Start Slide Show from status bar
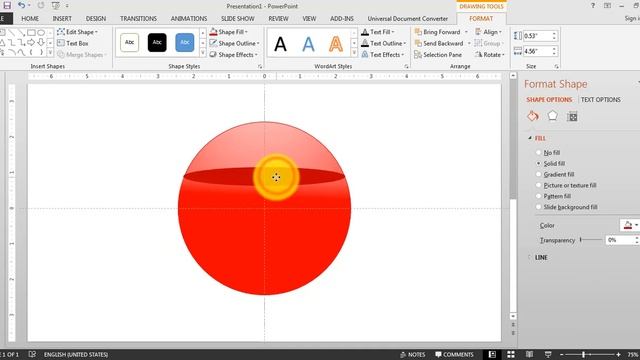 pos(548,354)
